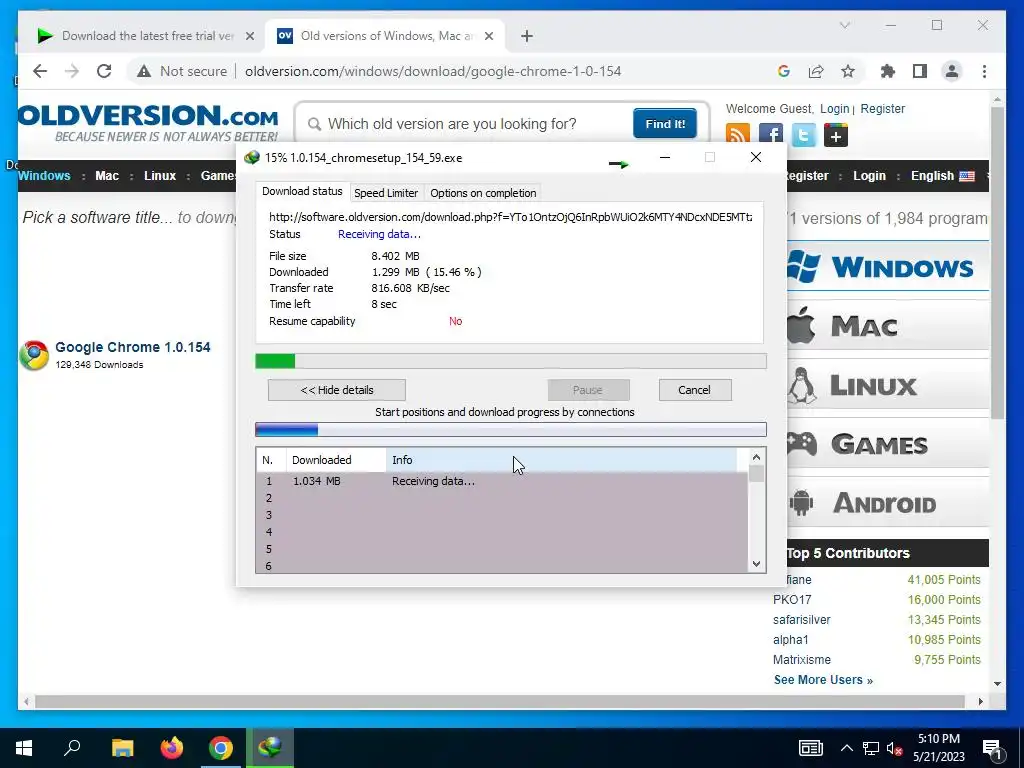Select English language in nav bar
1024x768 pixels.
point(942,176)
